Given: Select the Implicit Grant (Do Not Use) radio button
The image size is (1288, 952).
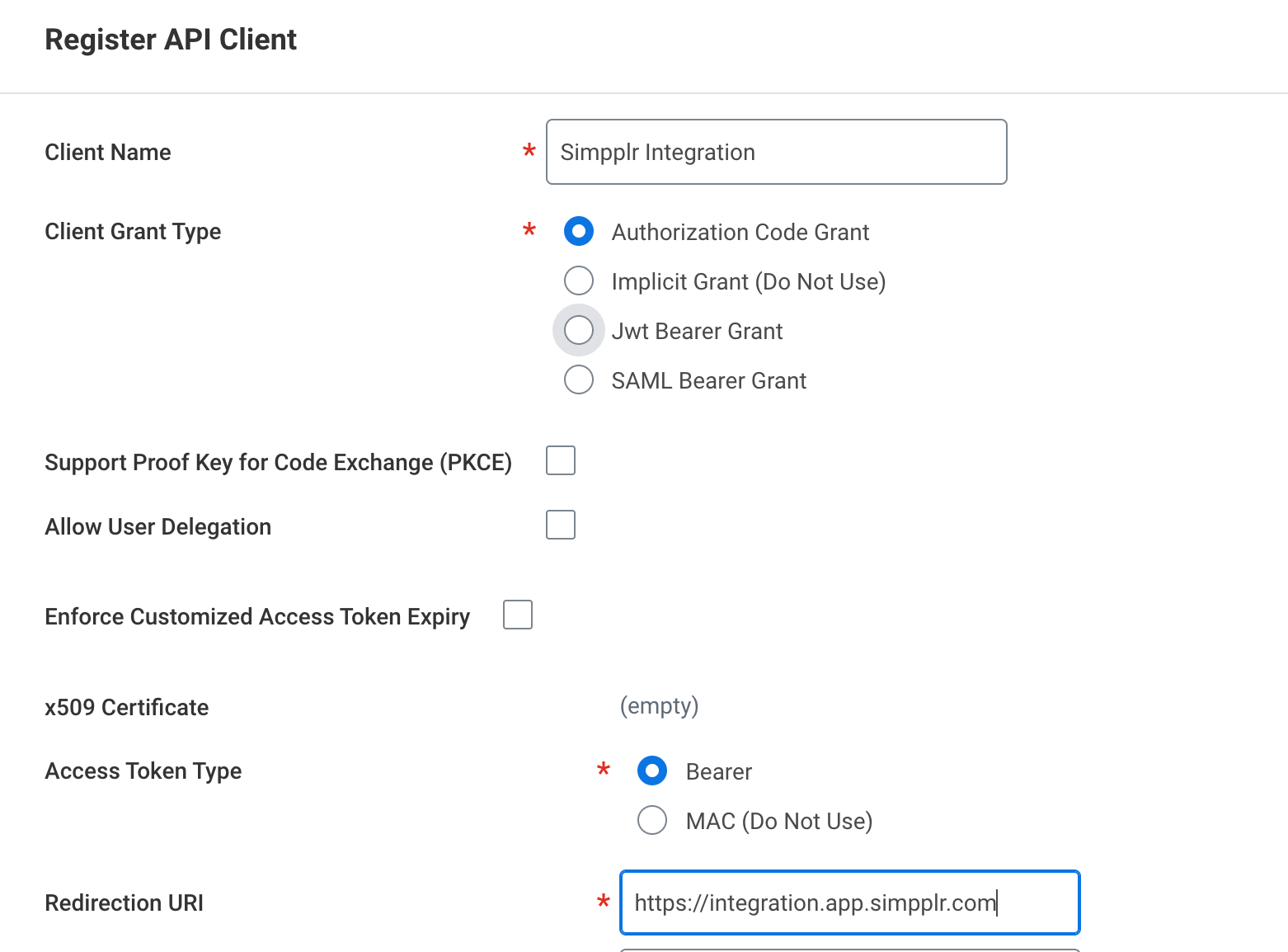Looking at the screenshot, I should coord(578,280).
